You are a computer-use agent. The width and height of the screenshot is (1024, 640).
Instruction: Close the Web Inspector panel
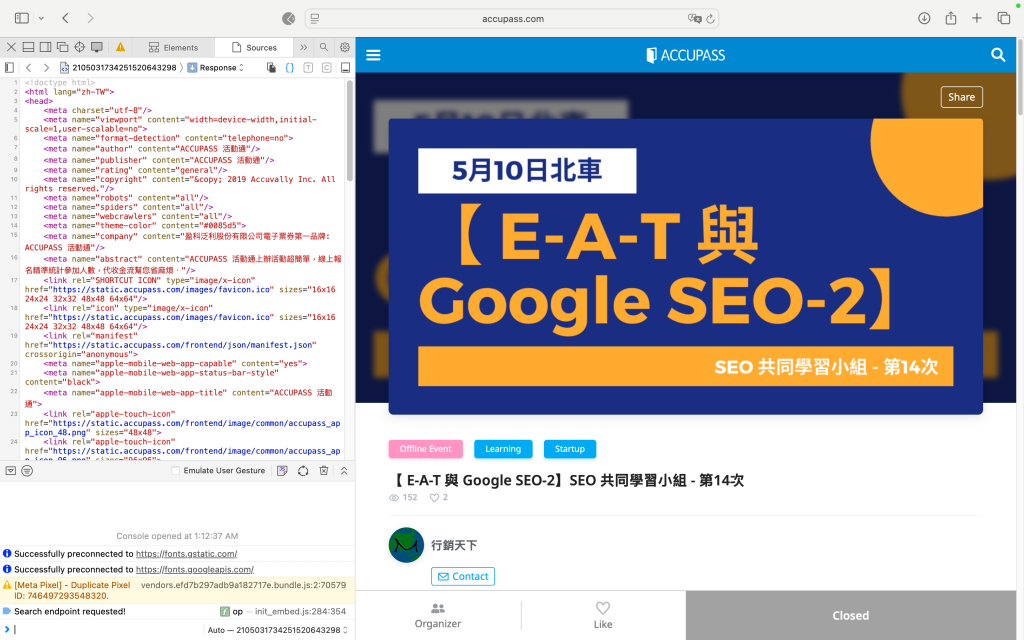point(11,47)
